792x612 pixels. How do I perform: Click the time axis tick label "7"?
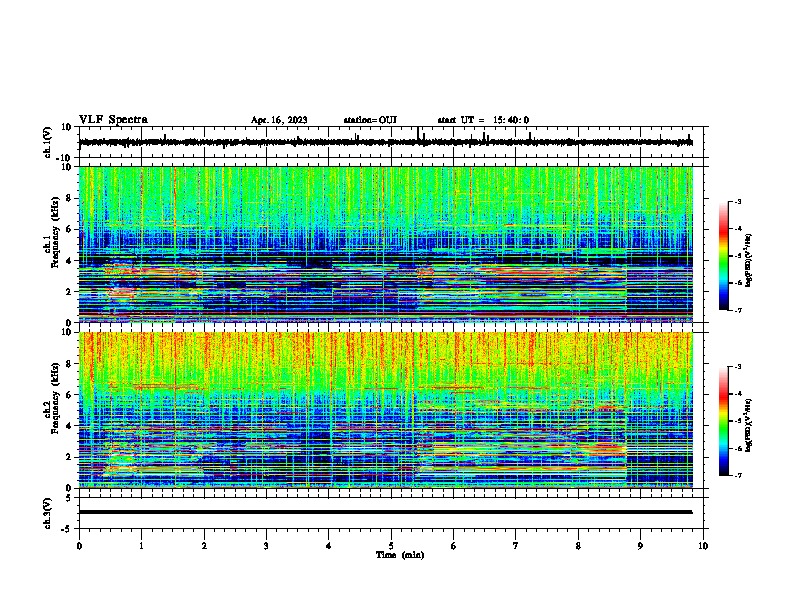(516, 546)
